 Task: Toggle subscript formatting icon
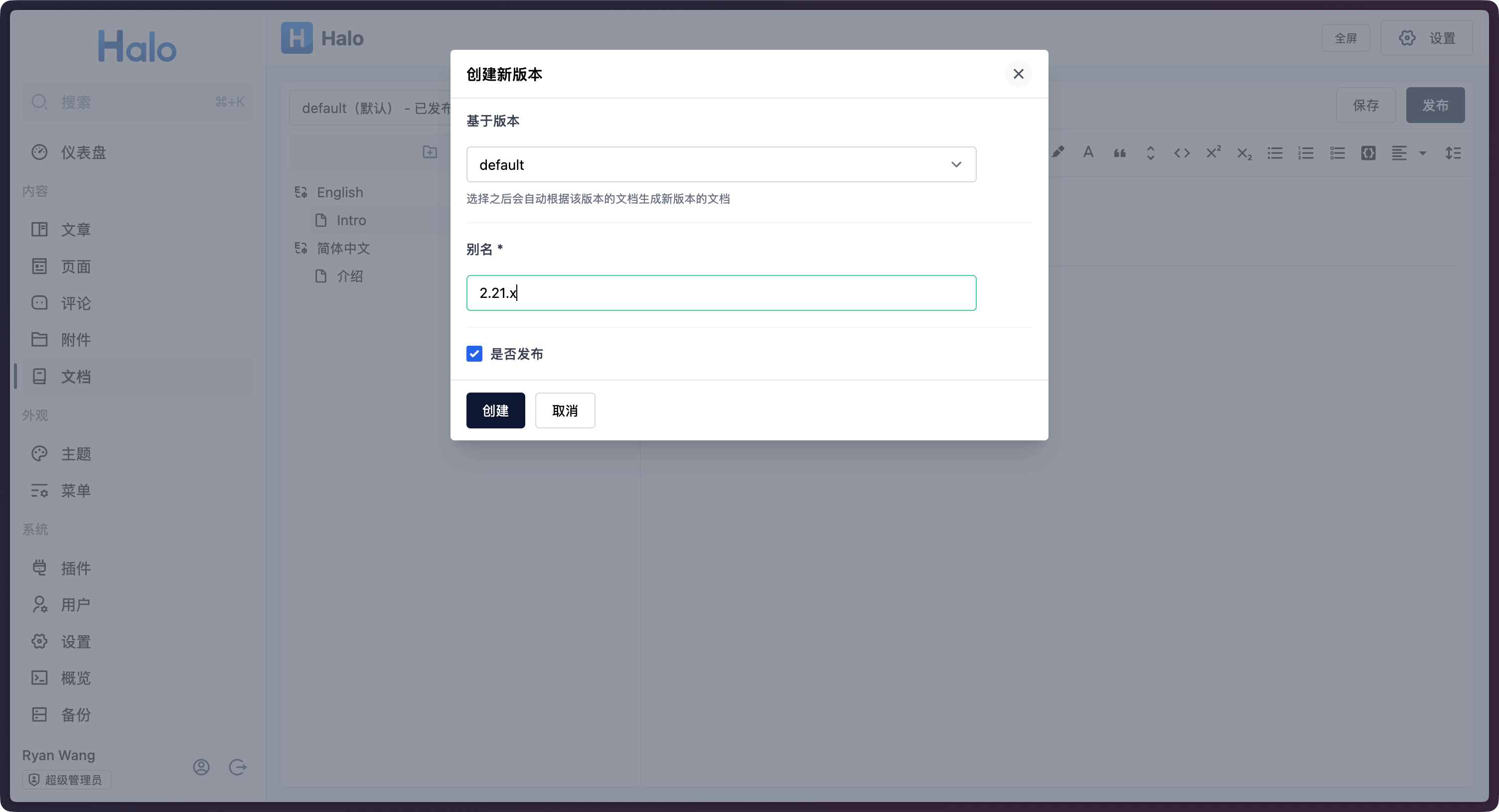click(x=1244, y=153)
